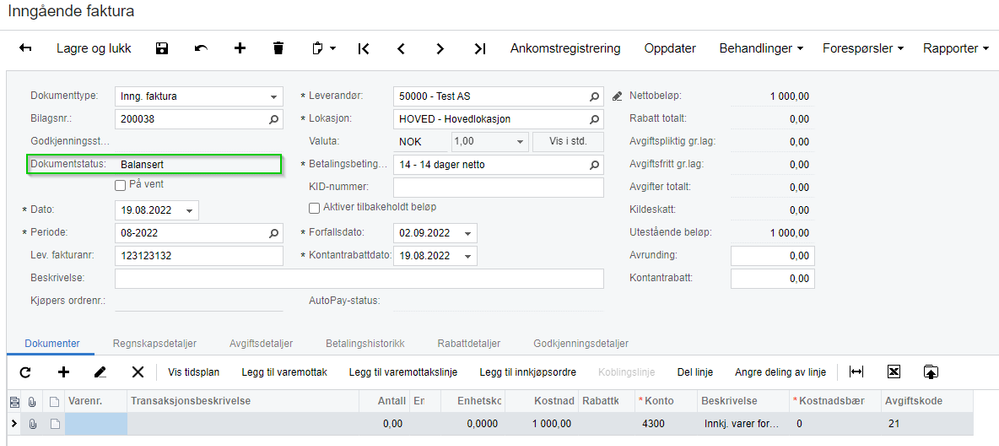Click the Oppdater button

(670, 48)
